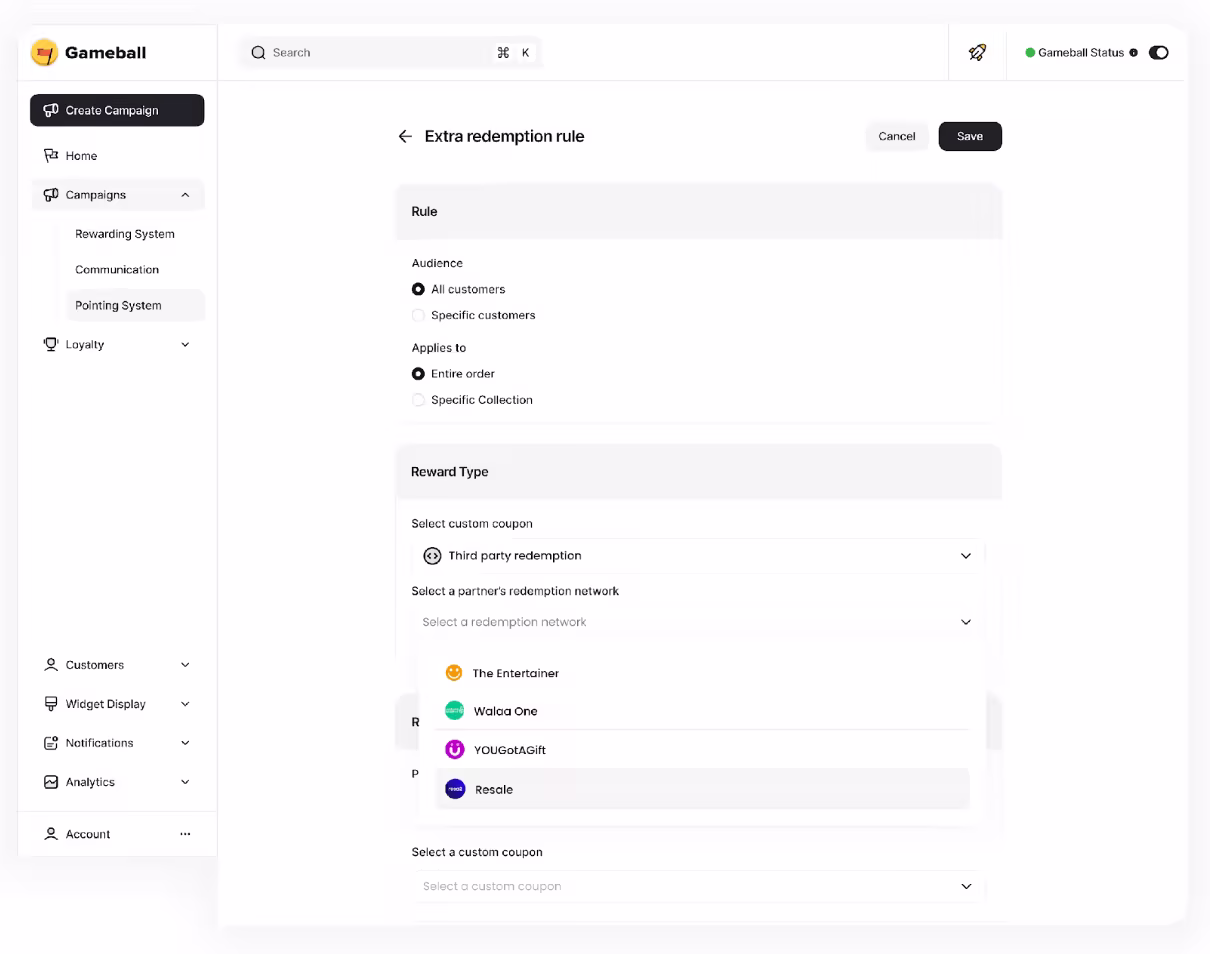The image size is (1210, 954).
Task: Click the Gameball Status info icon
Action: pyautogui.click(x=1133, y=53)
